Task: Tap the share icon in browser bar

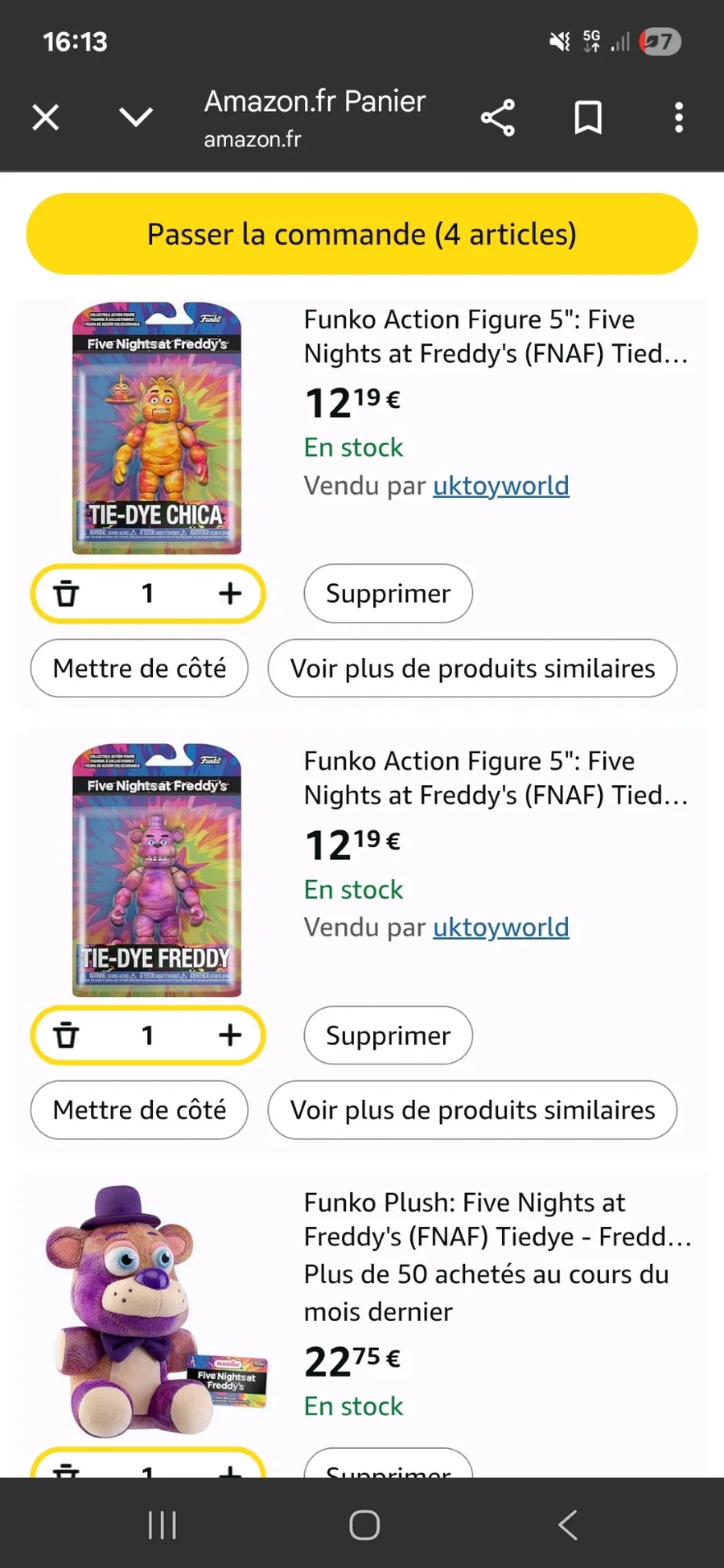Action: pos(498,118)
